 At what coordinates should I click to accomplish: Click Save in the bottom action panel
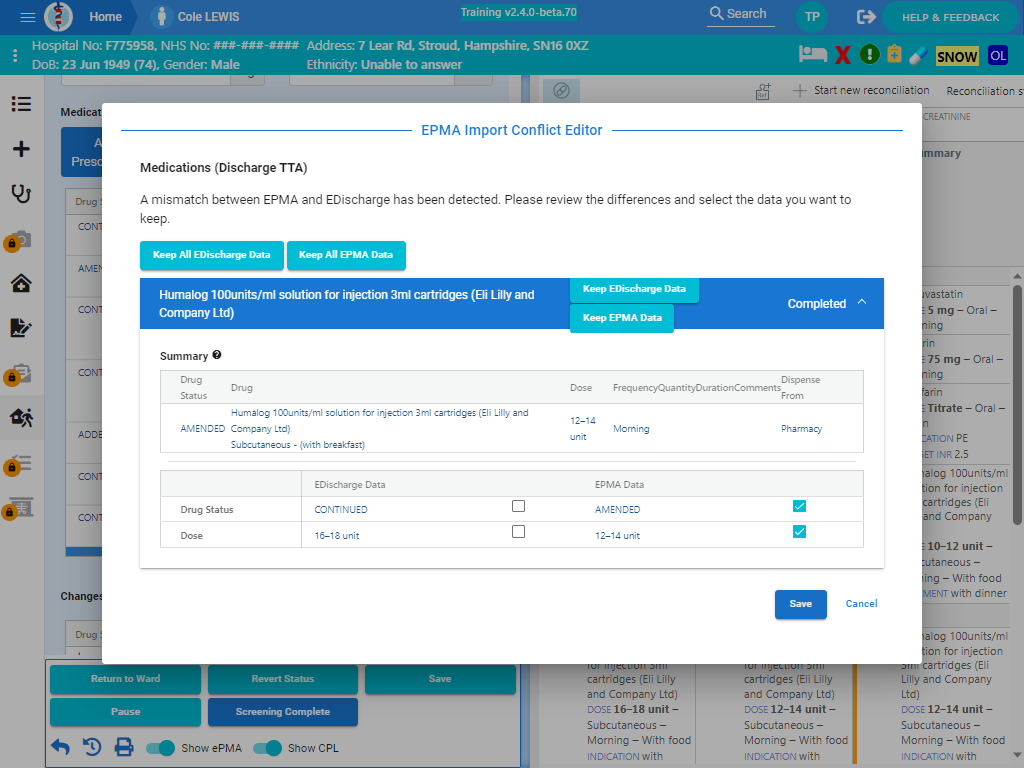point(440,679)
